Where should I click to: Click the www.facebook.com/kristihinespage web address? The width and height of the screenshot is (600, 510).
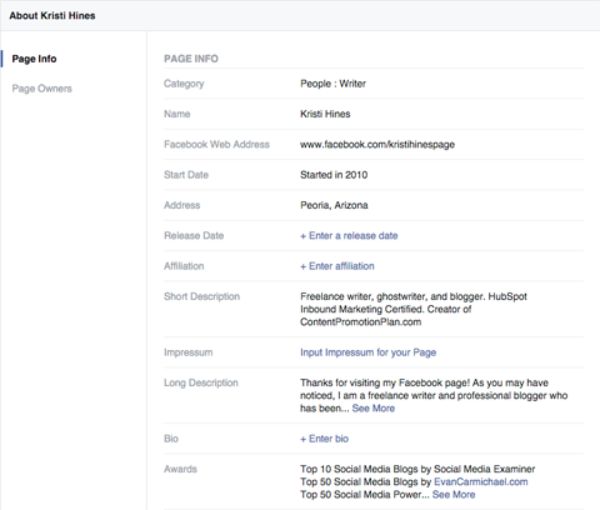click(377, 145)
